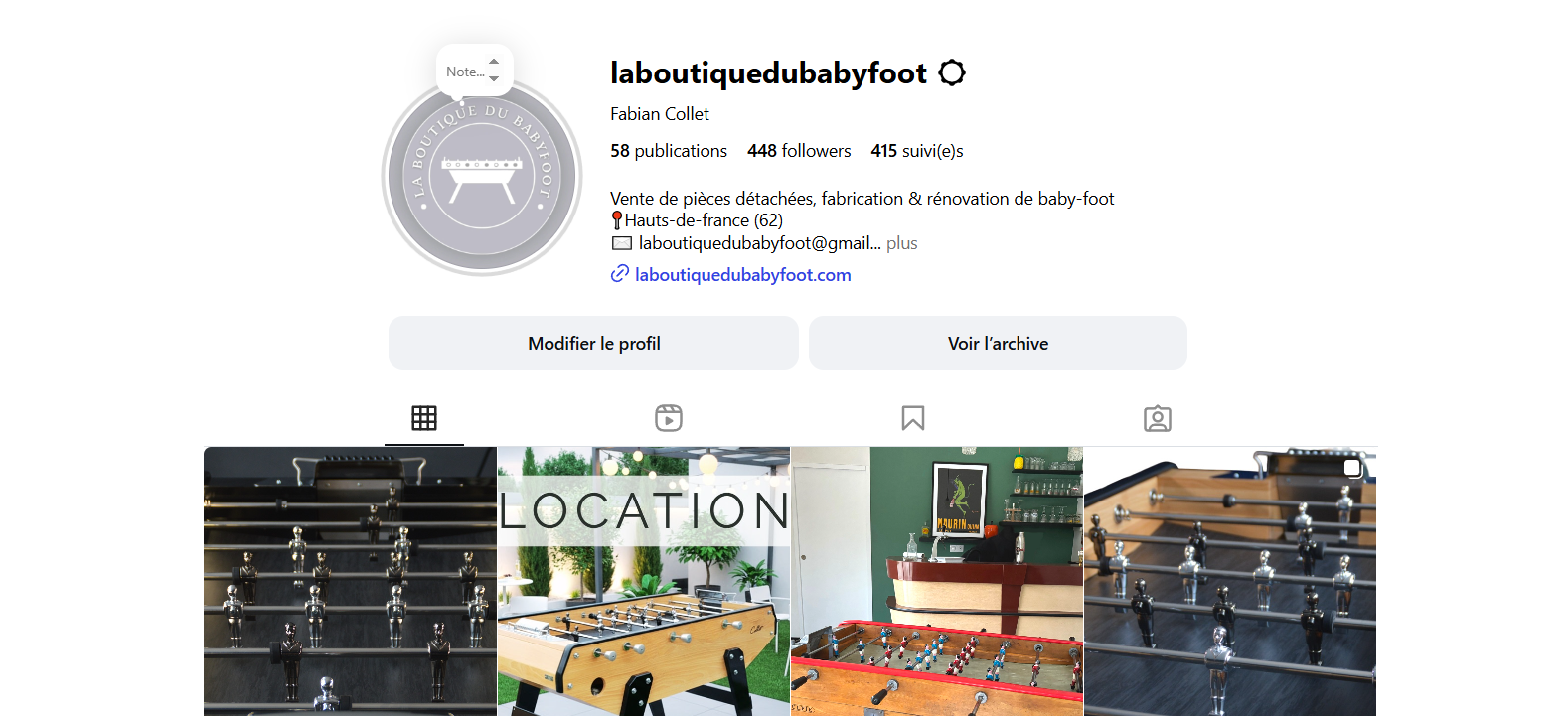
Task: Click the link icon before website URL
Action: [x=619, y=274]
